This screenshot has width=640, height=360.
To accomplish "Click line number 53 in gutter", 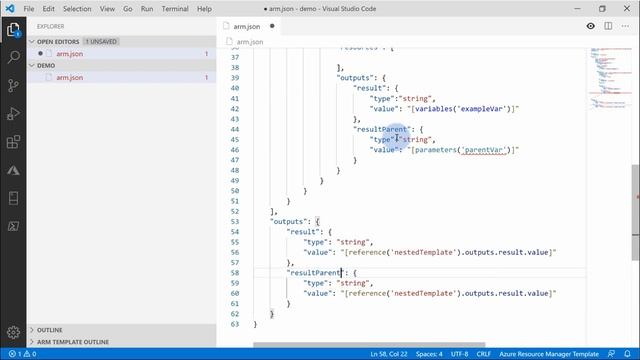I will pyautogui.click(x=235, y=222).
